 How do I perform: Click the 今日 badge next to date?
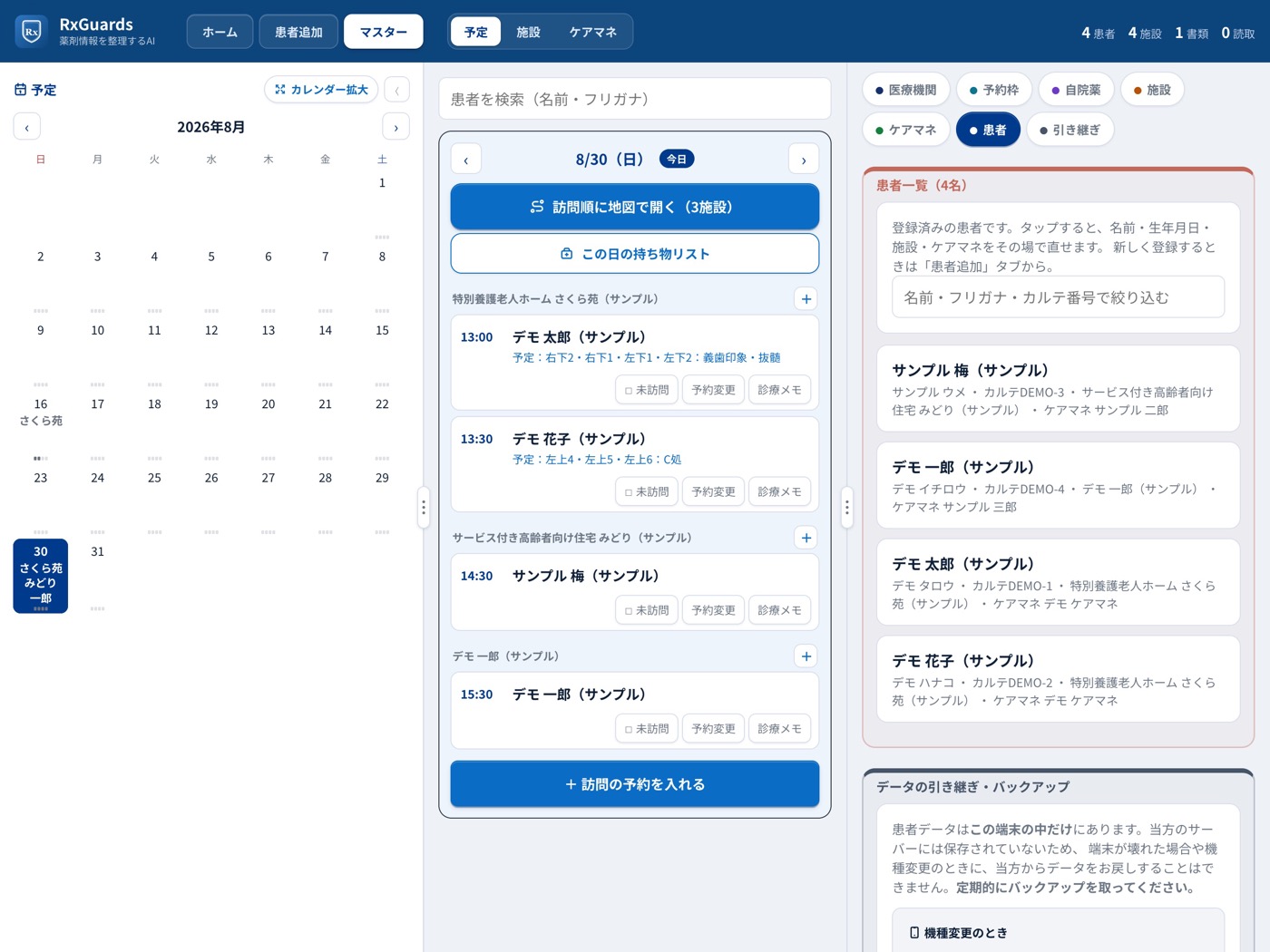[x=677, y=160]
